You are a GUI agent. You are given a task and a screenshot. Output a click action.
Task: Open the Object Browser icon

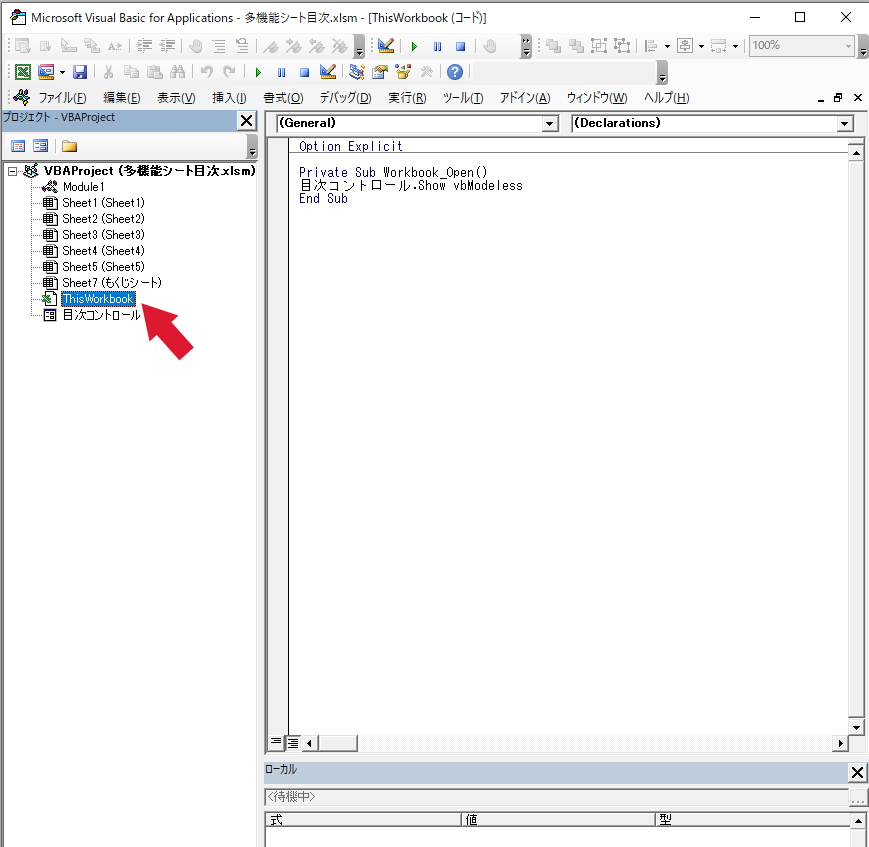click(x=403, y=72)
